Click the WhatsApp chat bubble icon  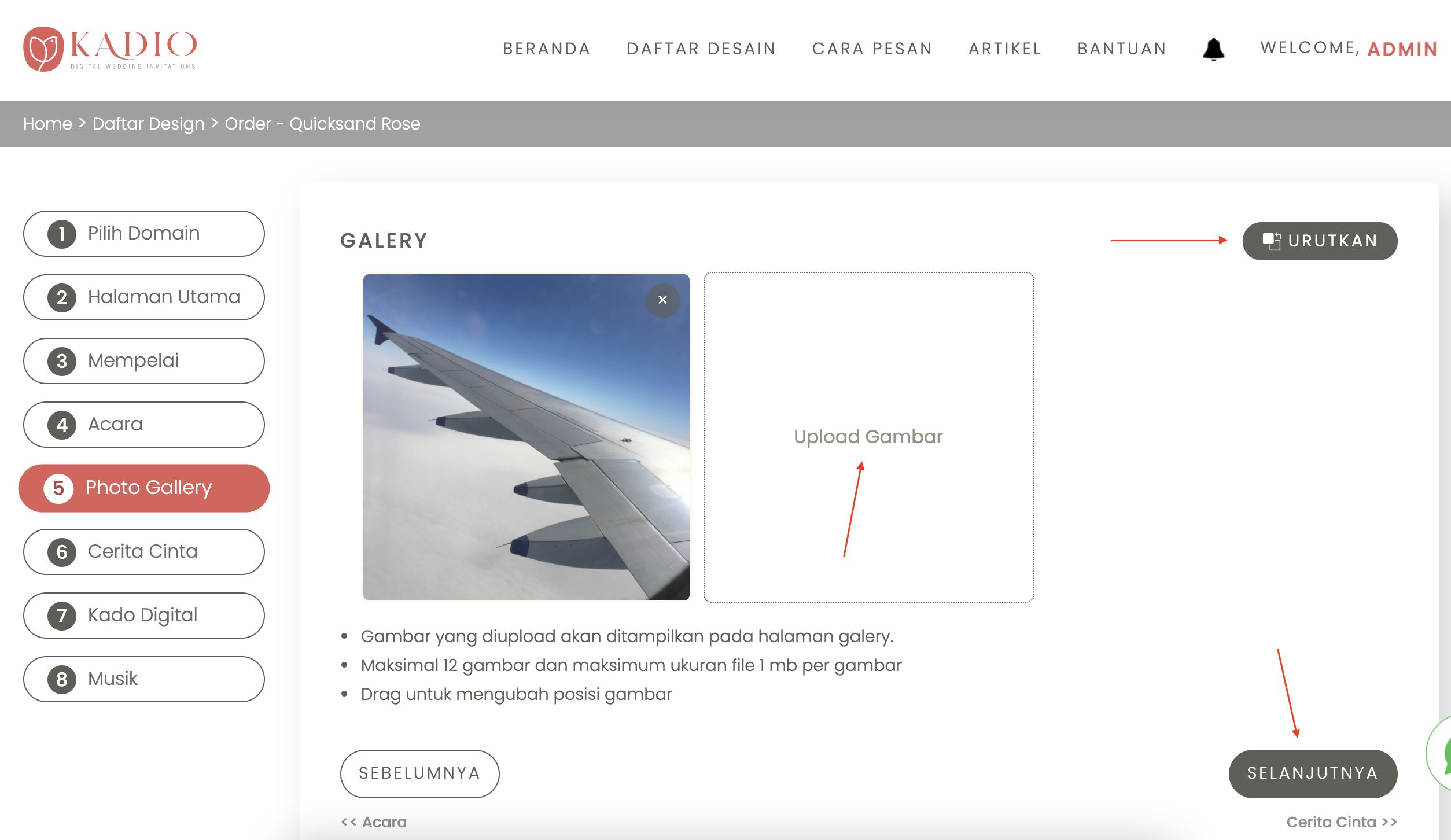point(1441,753)
